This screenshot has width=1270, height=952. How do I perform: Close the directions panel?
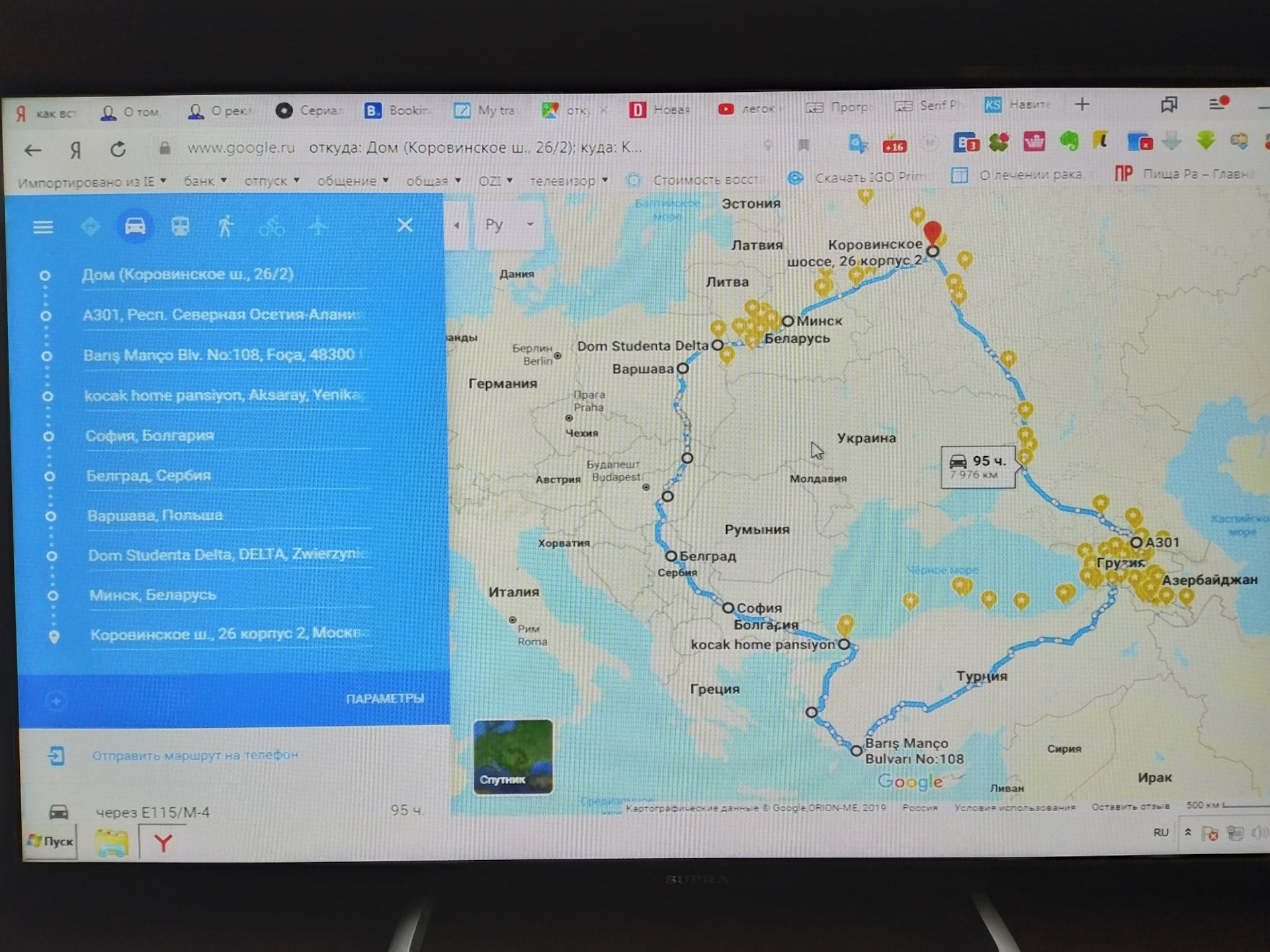(x=405, y=225)
